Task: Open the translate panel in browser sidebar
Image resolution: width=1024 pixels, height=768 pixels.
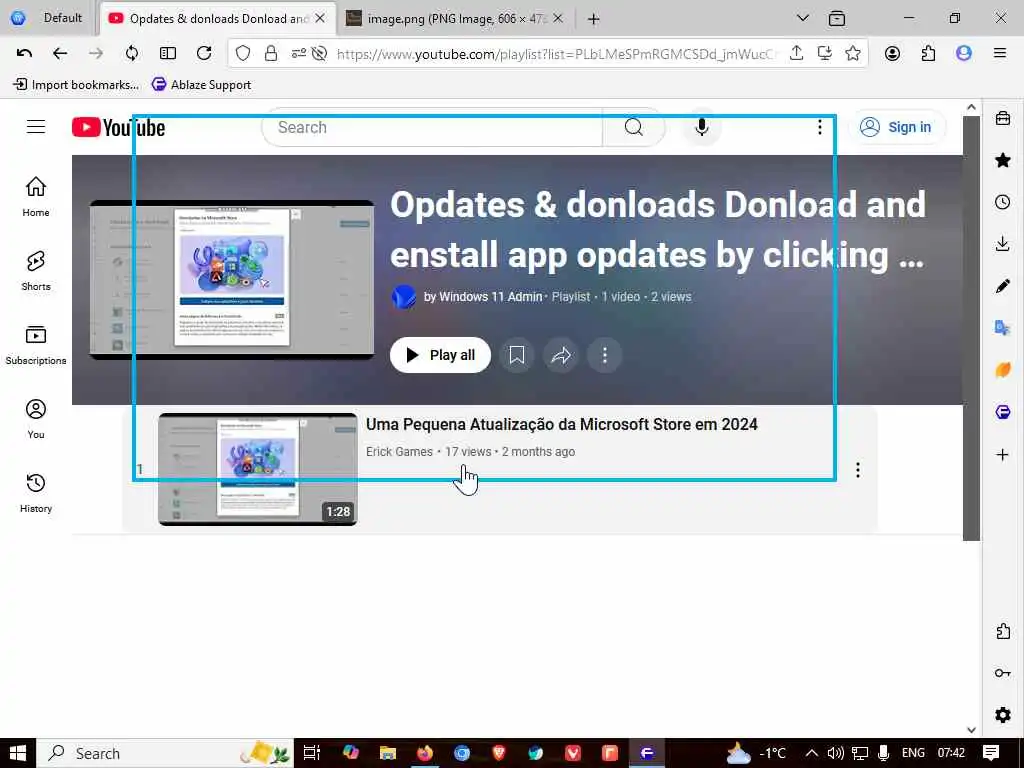Action: [x=1003, y=327]
